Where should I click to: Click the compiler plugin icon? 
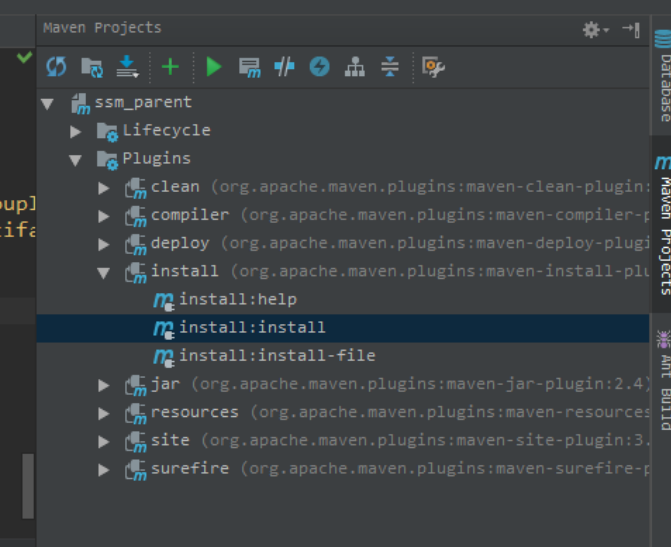pyautogui.click(x=136, y=217)
